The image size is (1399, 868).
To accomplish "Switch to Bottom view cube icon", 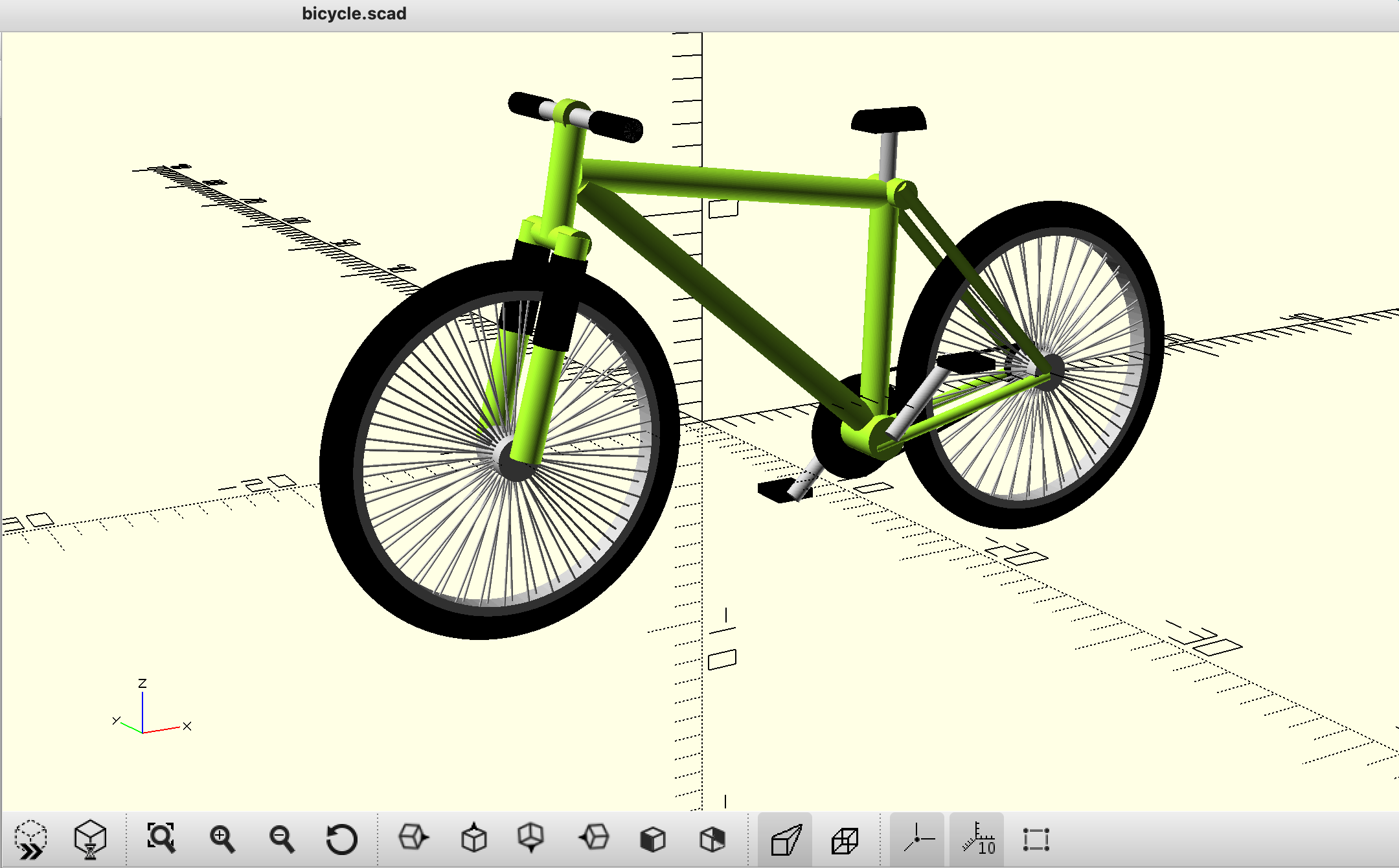I will click(531, 838).
